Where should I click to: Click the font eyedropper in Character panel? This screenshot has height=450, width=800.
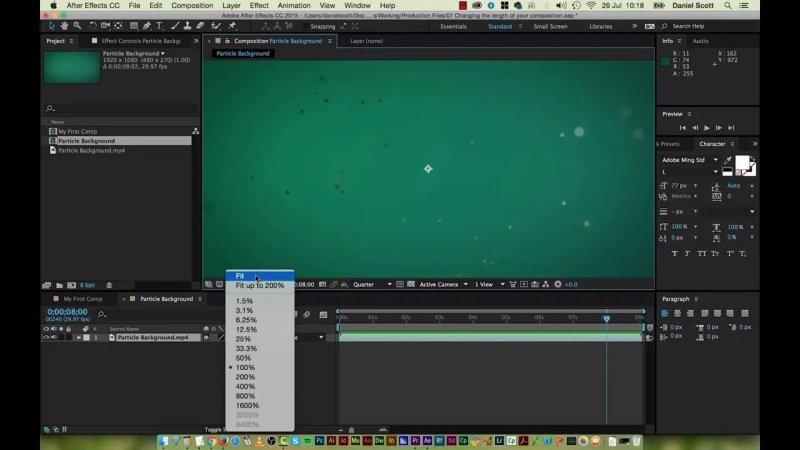(x=728, y=160)
